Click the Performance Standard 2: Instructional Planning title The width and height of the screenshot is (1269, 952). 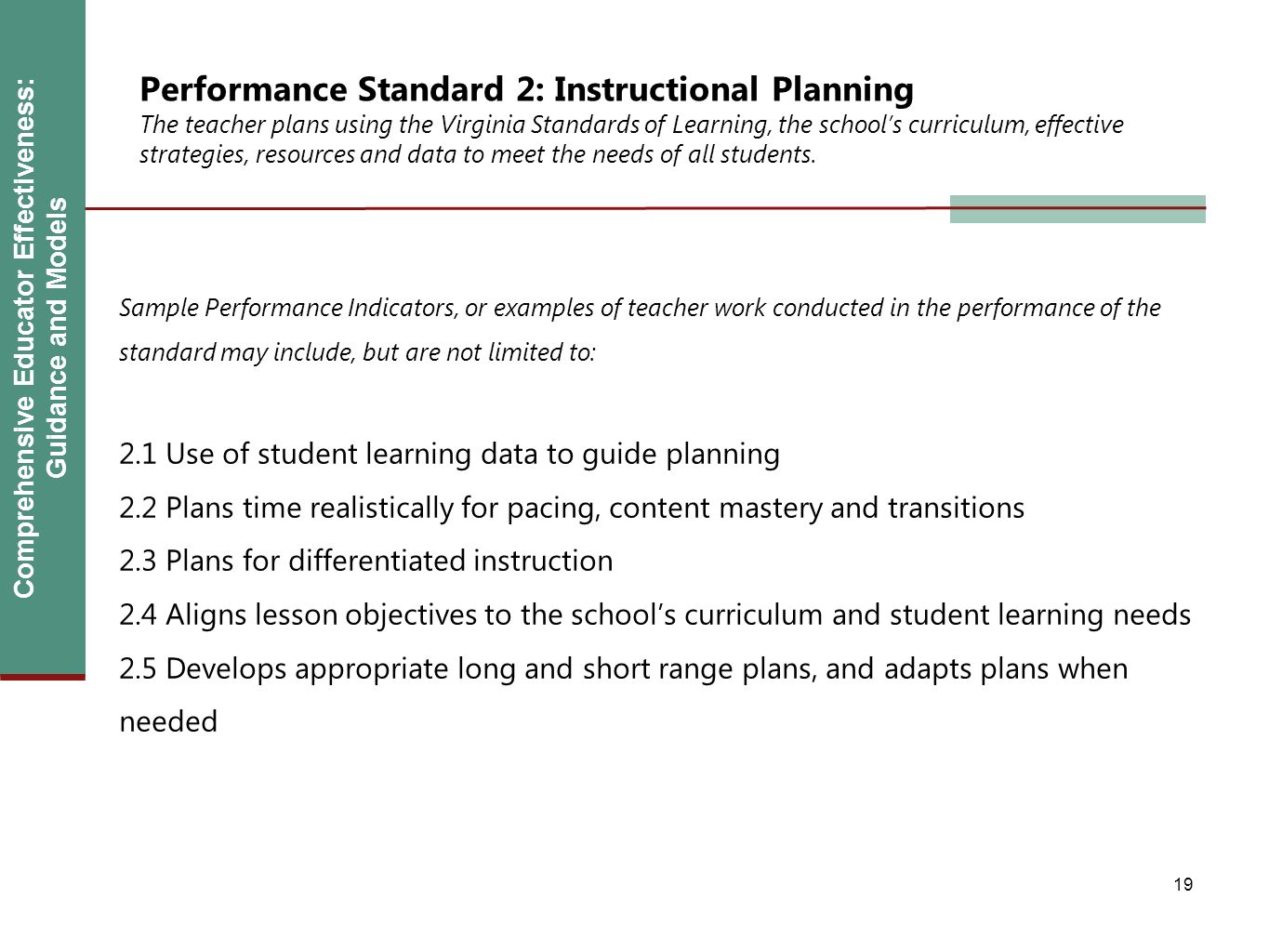[526, 89]
